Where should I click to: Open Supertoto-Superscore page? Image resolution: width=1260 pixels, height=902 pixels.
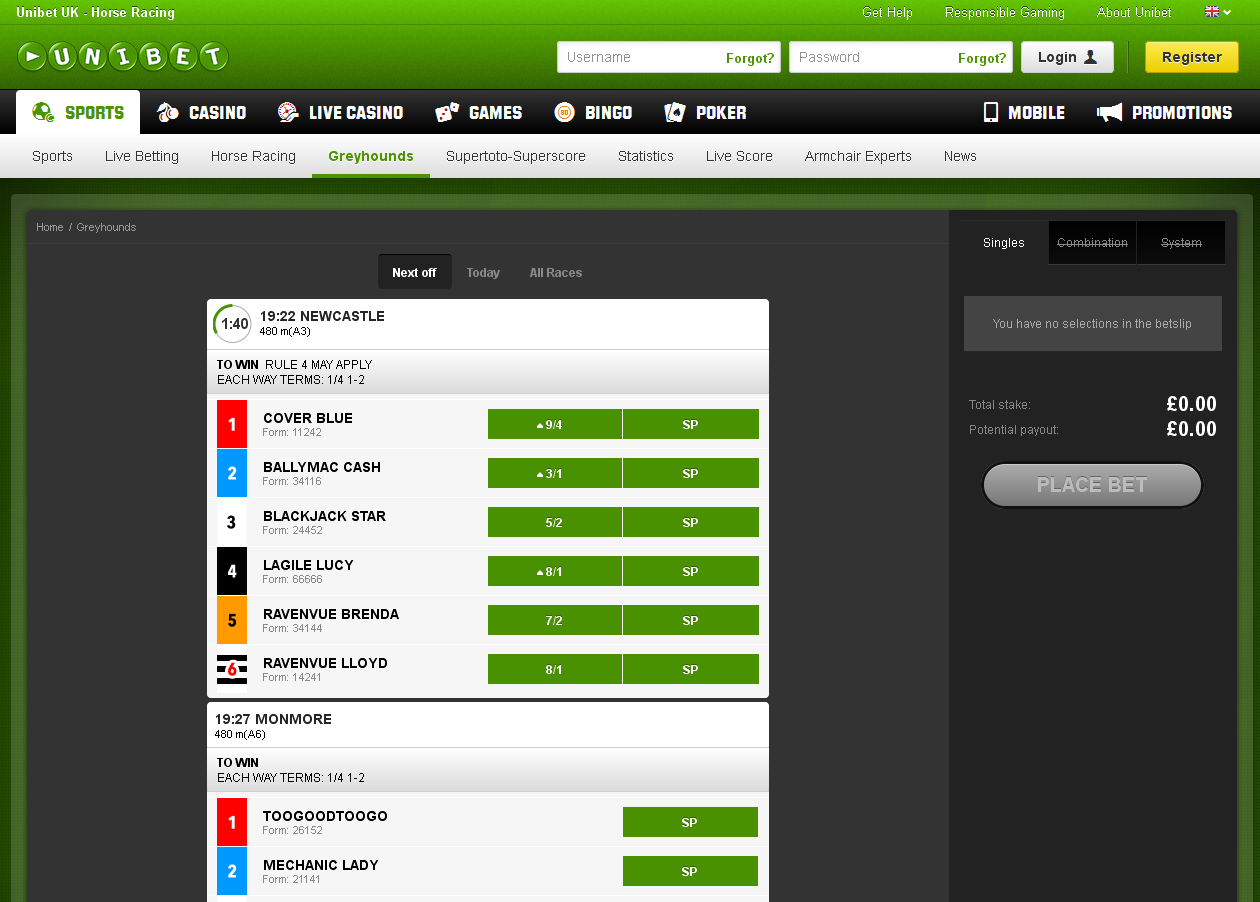click(x=516, y=156)
